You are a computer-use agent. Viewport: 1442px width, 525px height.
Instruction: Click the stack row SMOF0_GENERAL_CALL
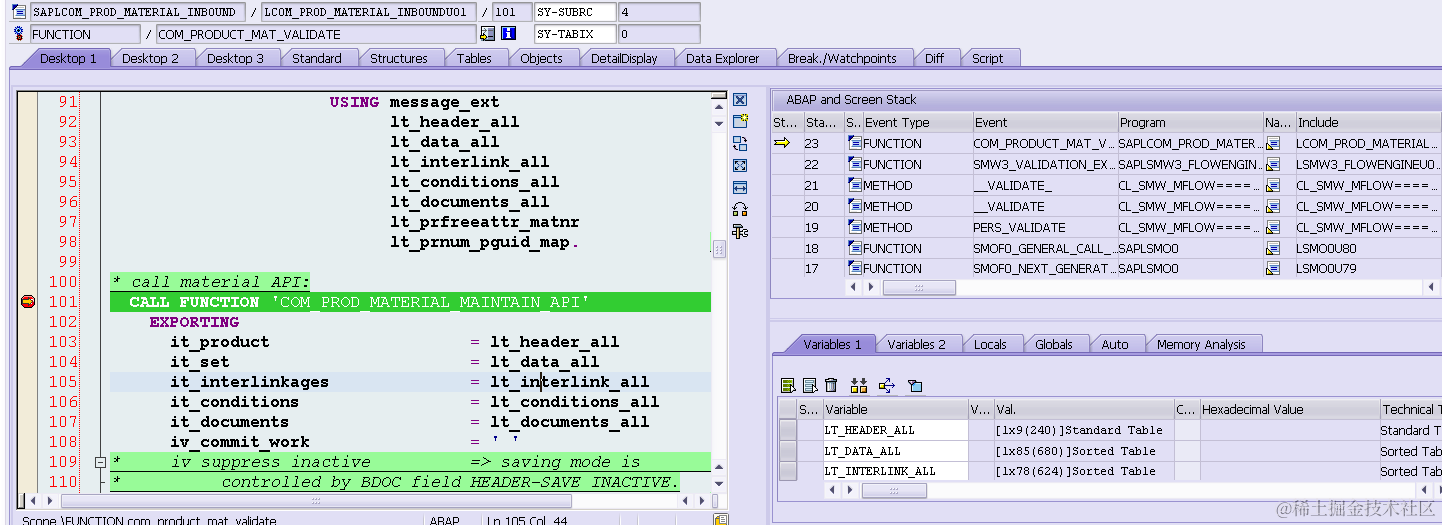1105,248
